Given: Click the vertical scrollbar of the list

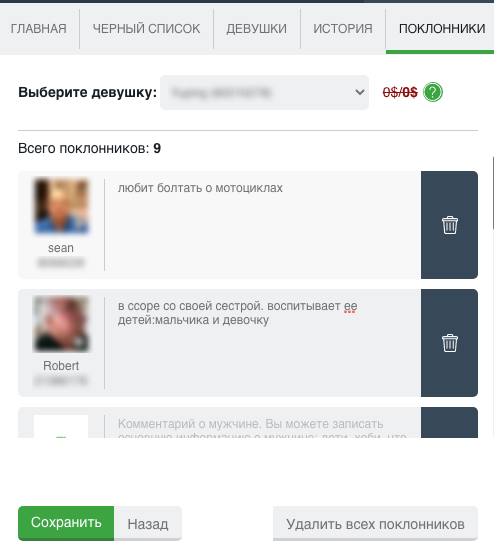Looking at the screenshot, I should [x=493, y=193].
